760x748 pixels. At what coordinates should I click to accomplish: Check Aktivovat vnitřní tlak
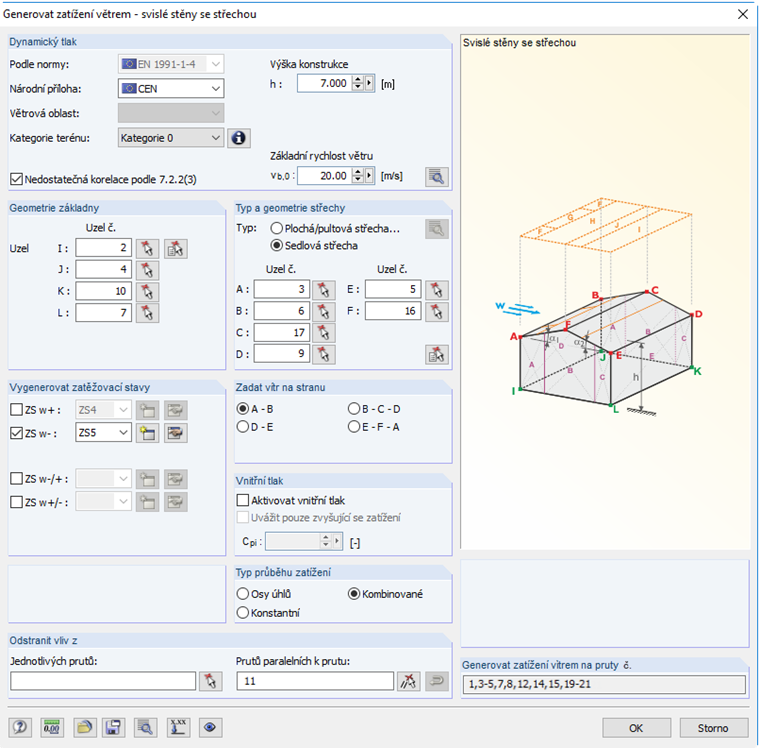pyautogui.click(x=242, y=500)
